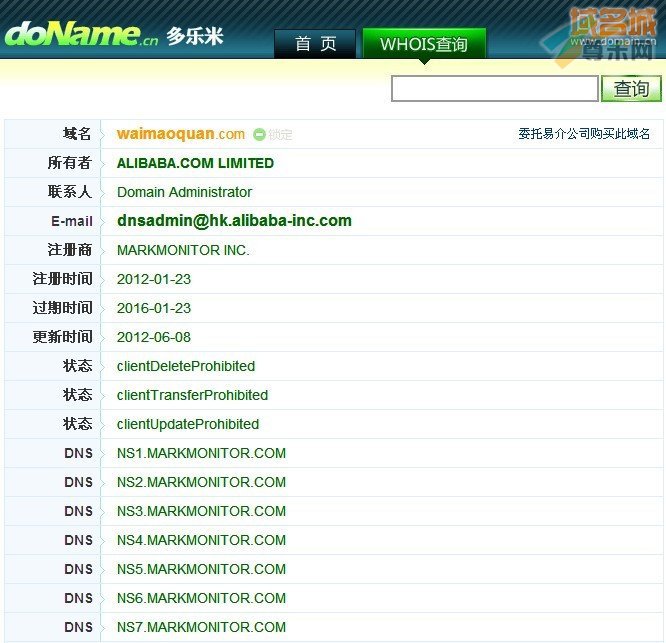The height and width of the screenshot is (643, 666).
Task: Open the 首页 home tab
Action: point(315,44)
